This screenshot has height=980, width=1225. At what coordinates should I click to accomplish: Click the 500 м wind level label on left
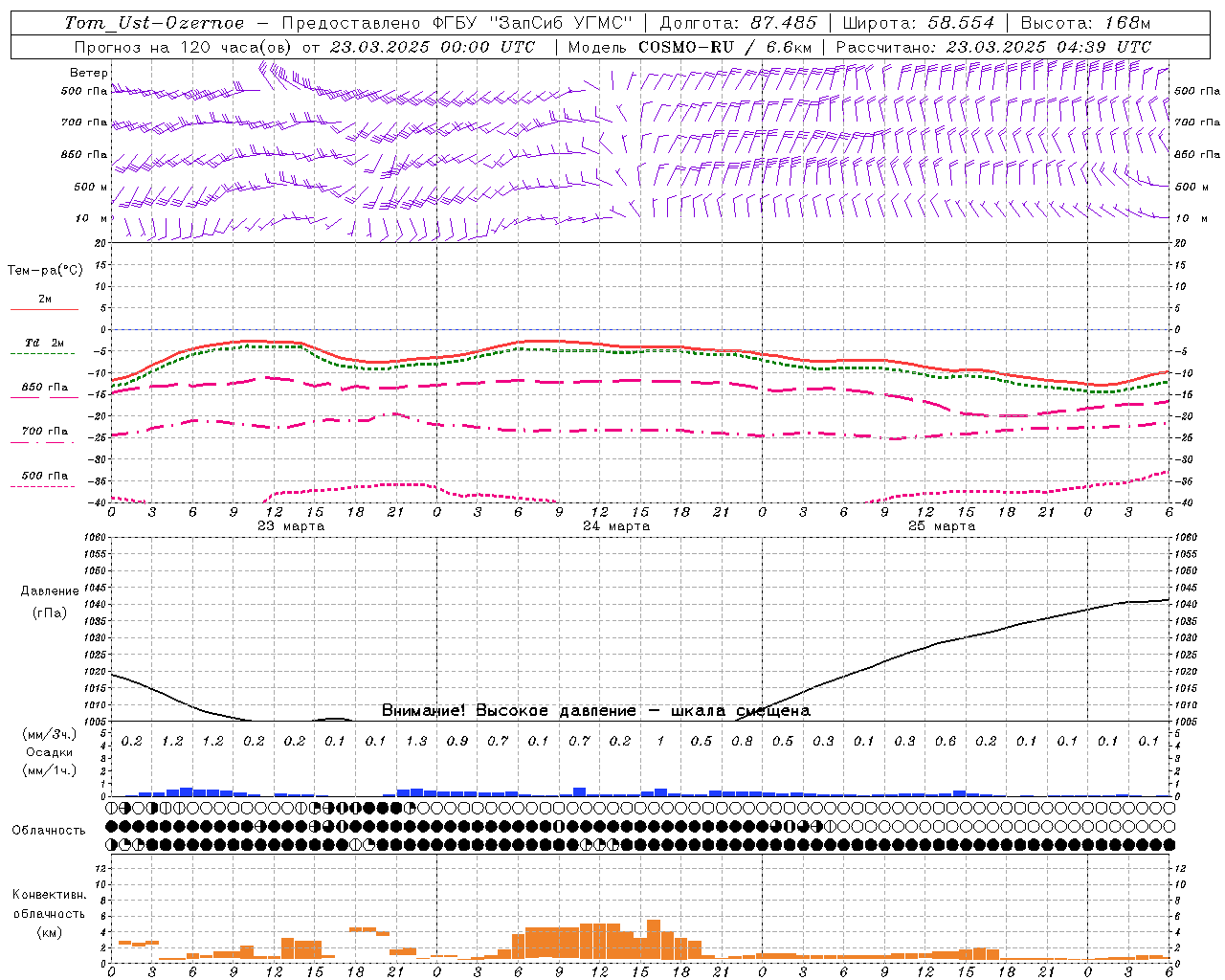click(x=91, y=187)
